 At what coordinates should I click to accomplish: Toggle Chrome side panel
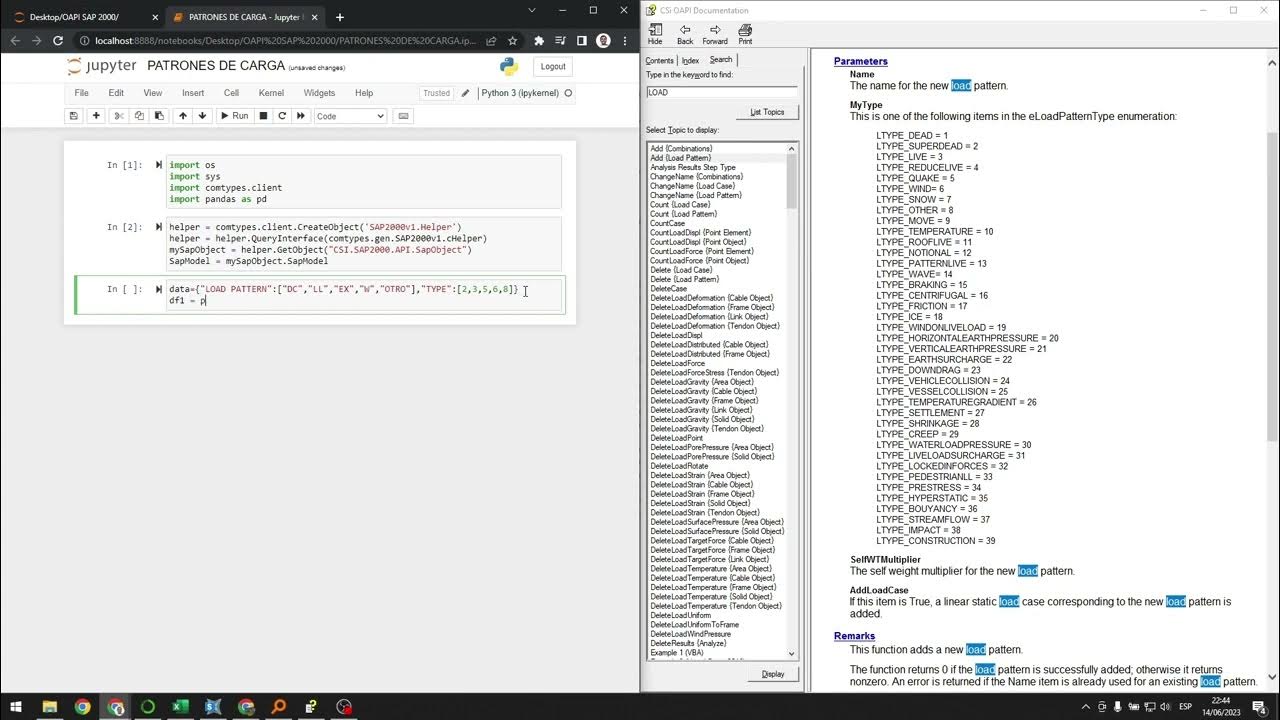[x=582, y=41]
